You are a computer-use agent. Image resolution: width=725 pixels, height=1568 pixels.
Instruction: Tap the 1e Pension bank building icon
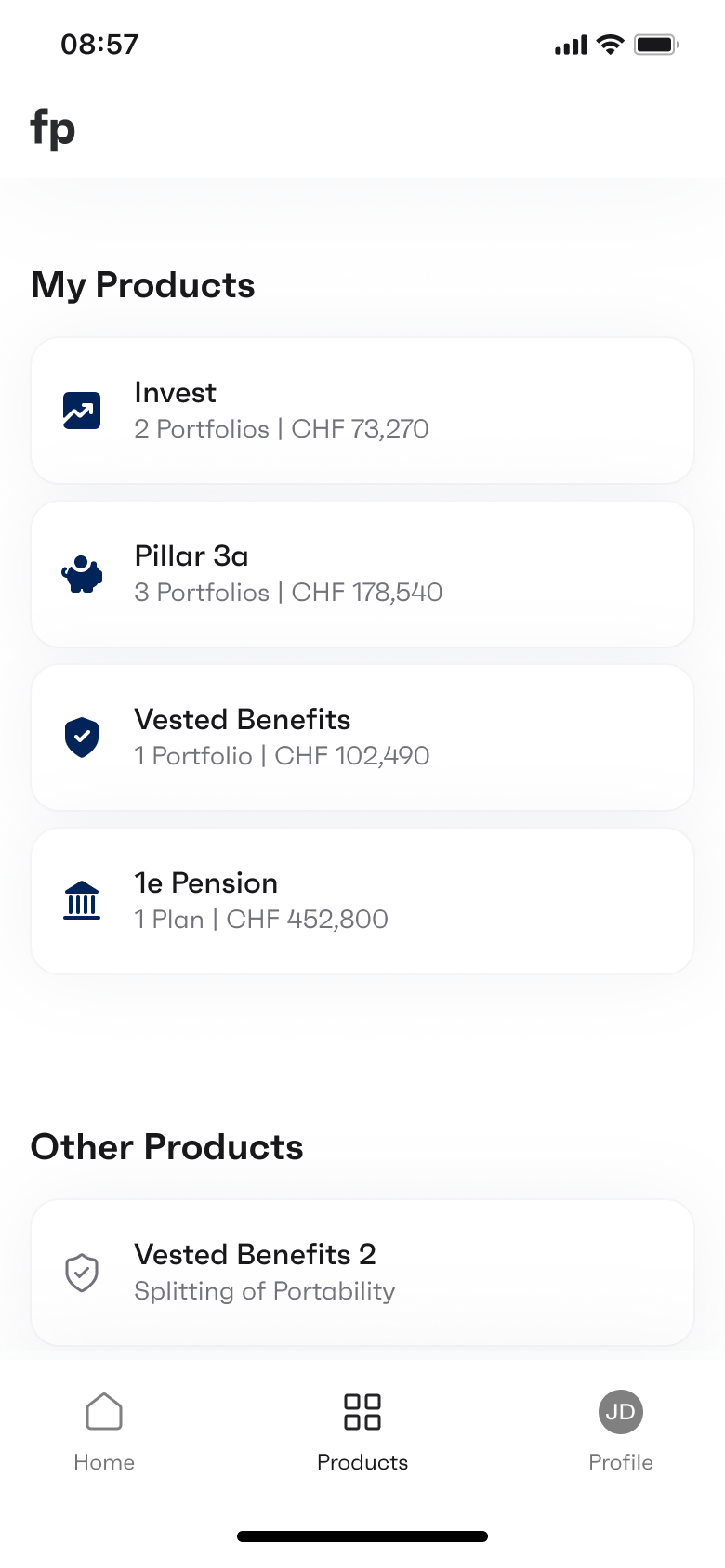click(82, 901)
